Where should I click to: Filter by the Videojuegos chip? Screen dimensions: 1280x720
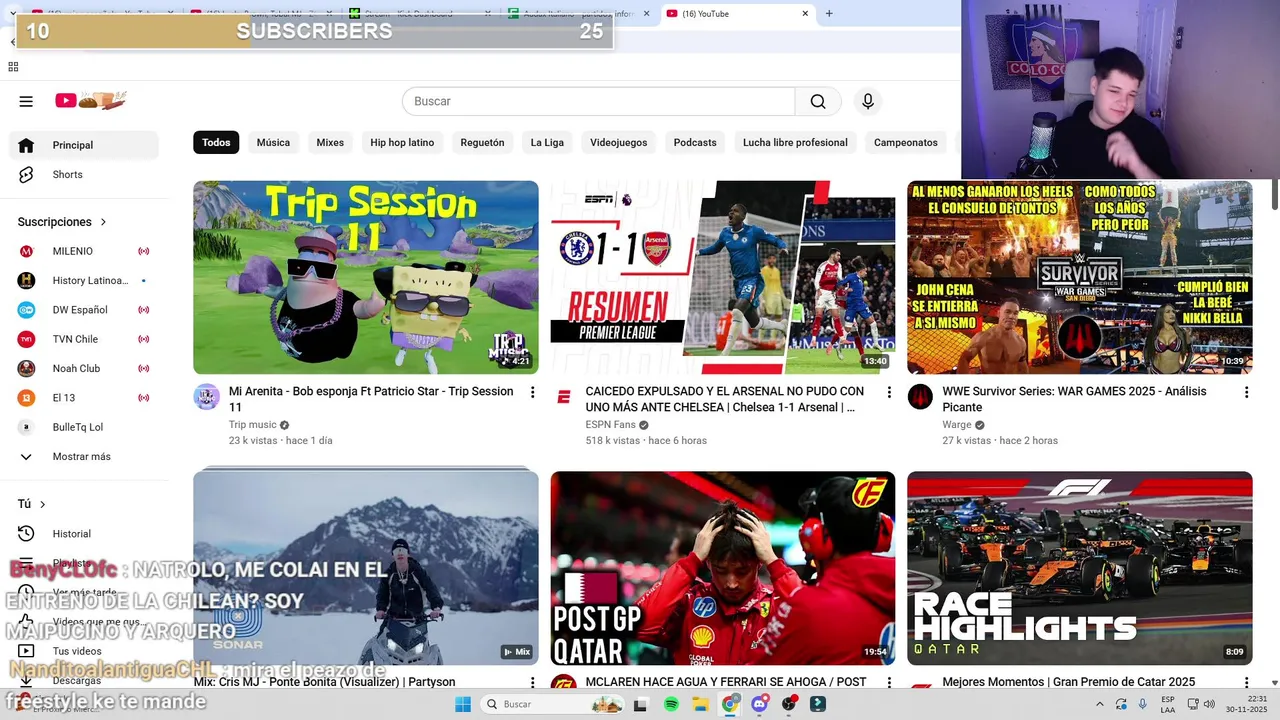[619, 142]
